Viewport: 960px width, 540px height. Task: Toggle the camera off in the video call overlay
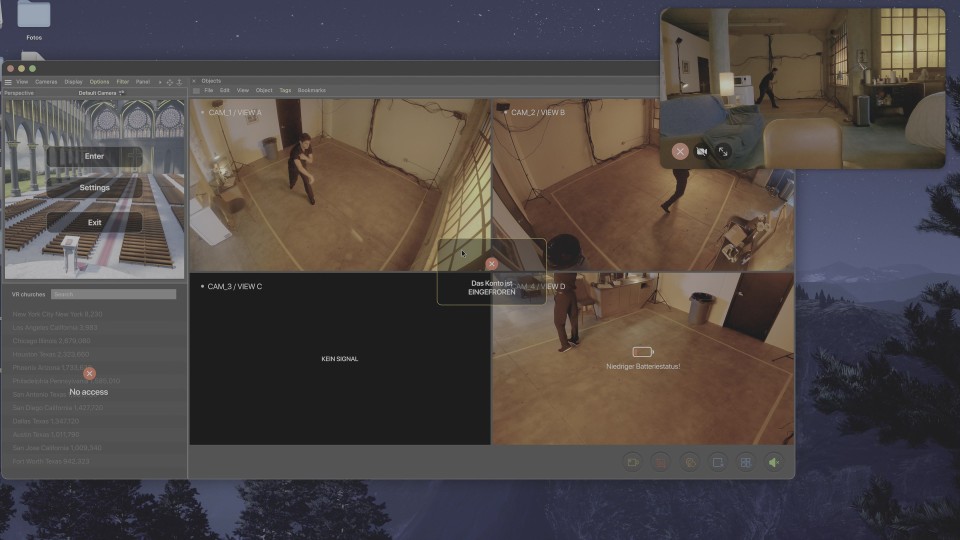[x=702, y=151]
